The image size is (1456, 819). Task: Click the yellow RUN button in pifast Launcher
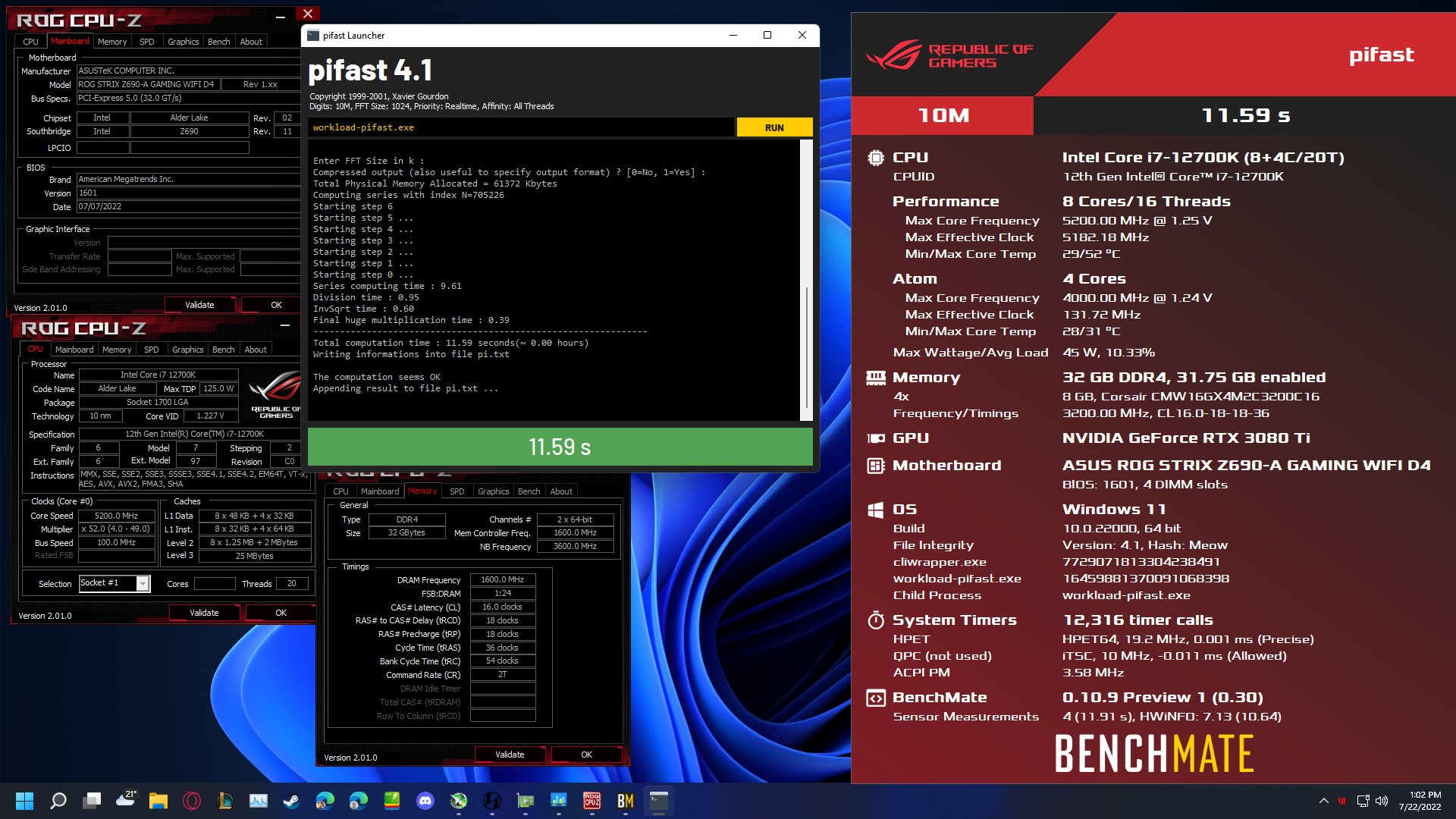pos(774,127)
